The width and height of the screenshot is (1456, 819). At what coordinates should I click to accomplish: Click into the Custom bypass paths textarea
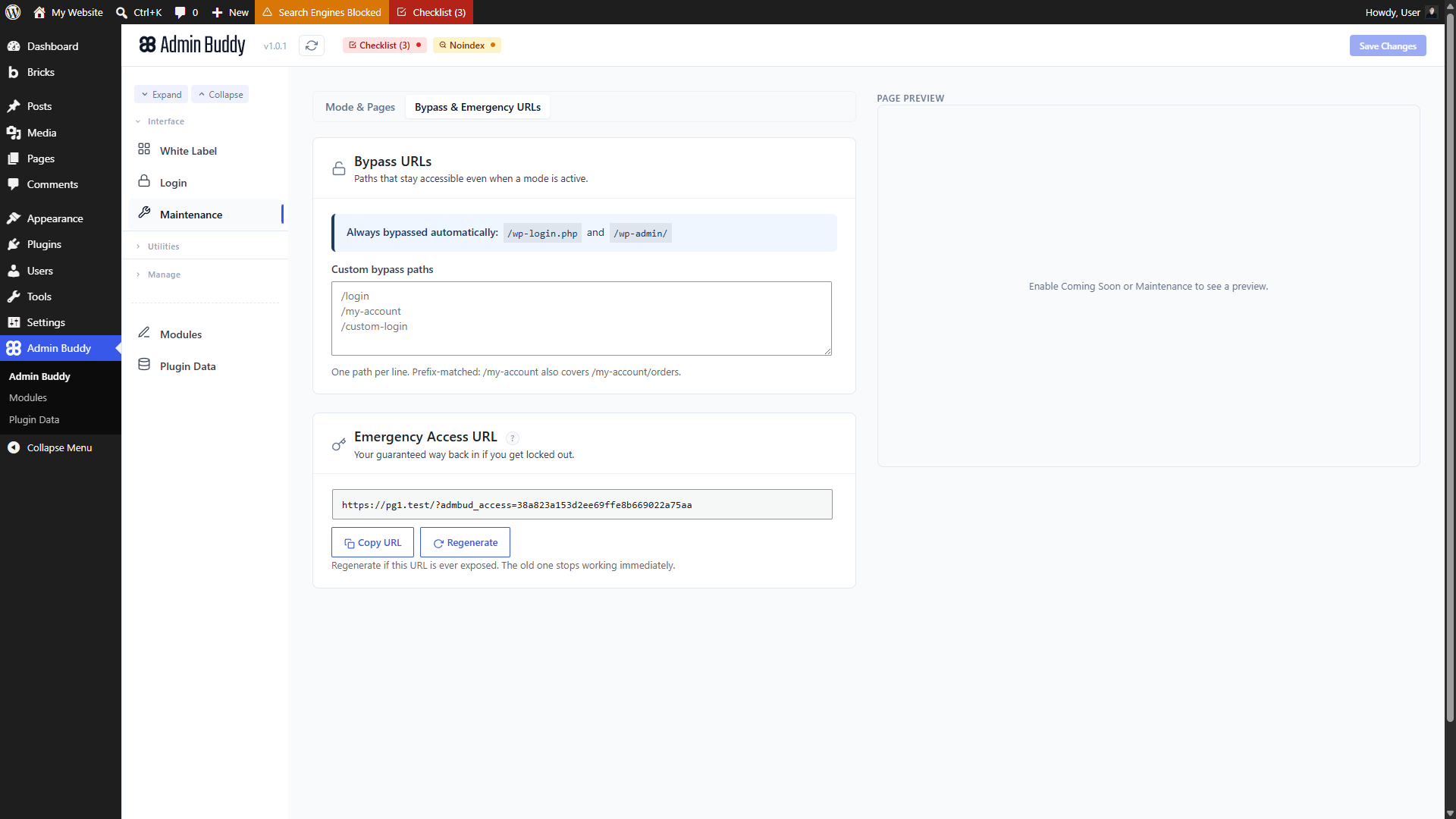[x=582, y=318]
